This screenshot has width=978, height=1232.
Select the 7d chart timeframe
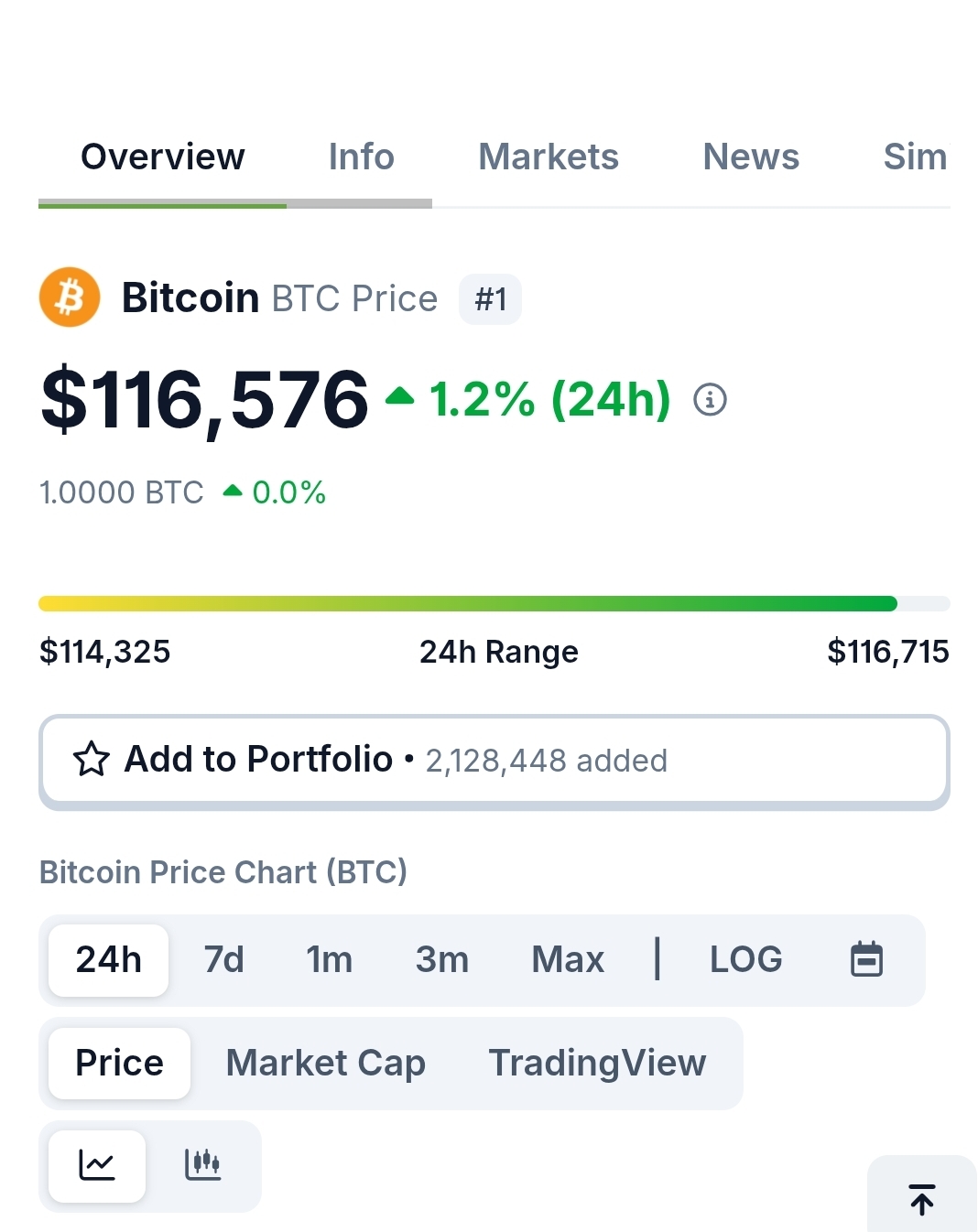(224, 960)
